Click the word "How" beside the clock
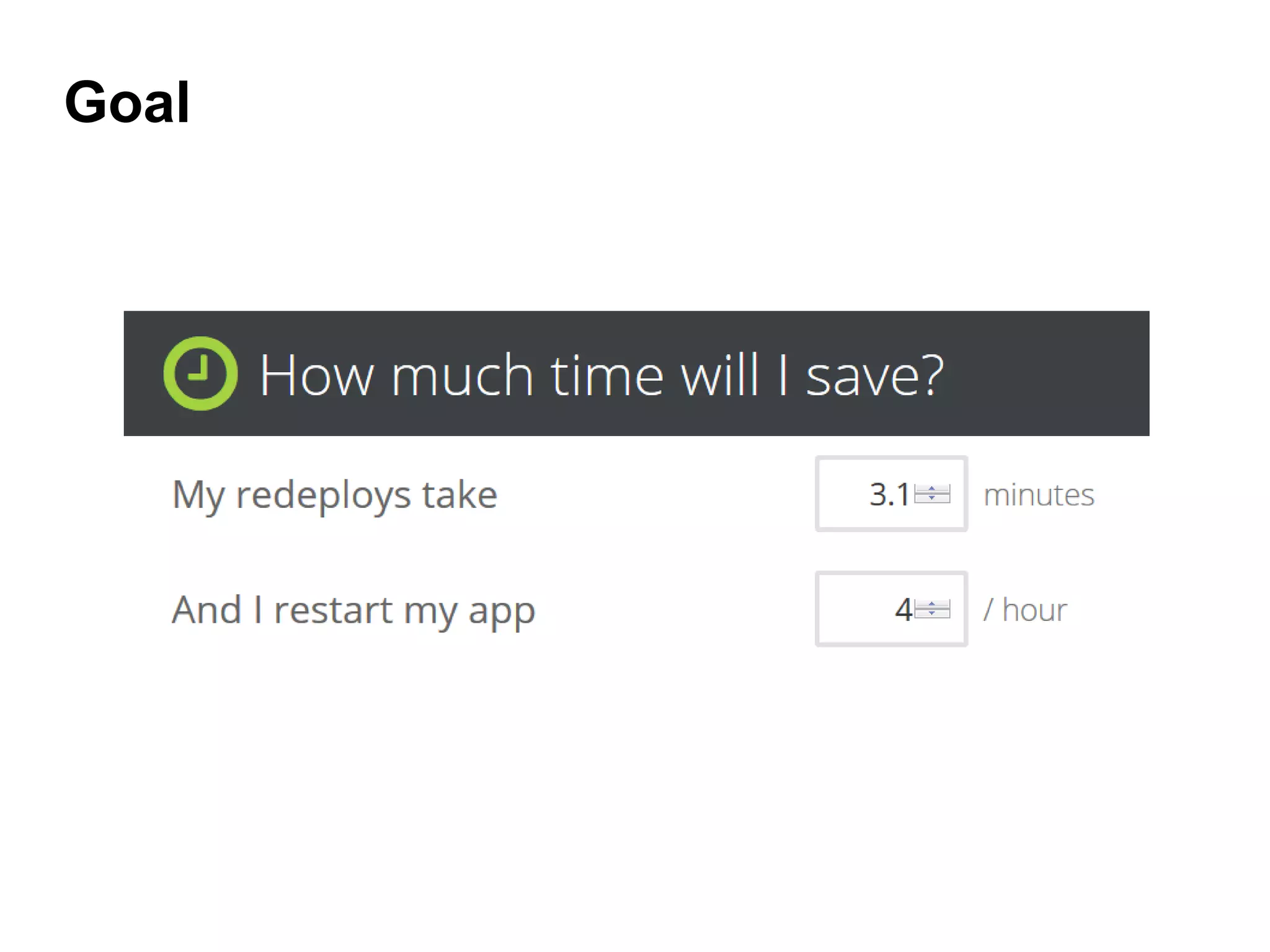1270x952 pixels. click(317, 375)
